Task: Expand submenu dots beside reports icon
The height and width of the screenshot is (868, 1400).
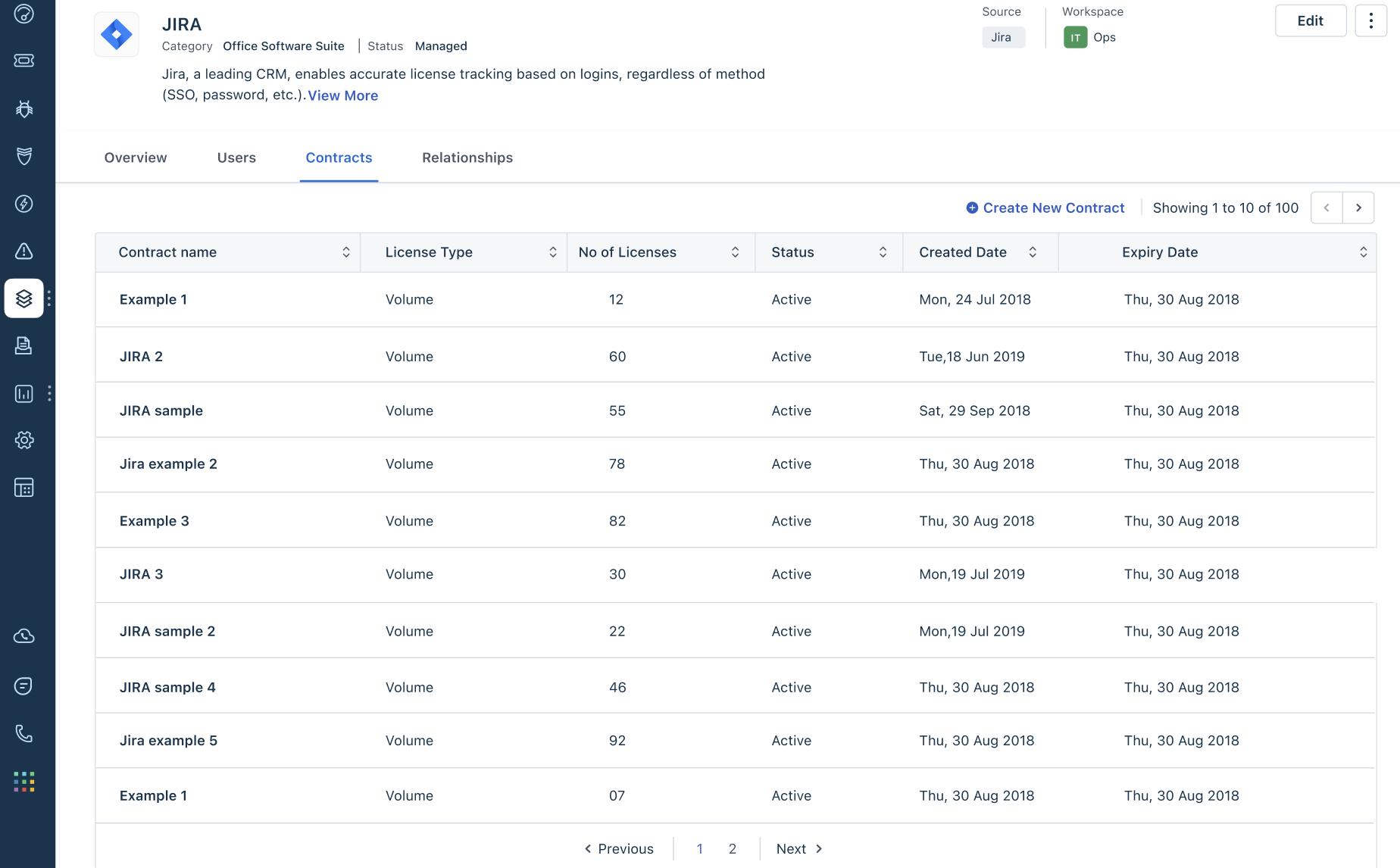Action: tap(49, 393)
